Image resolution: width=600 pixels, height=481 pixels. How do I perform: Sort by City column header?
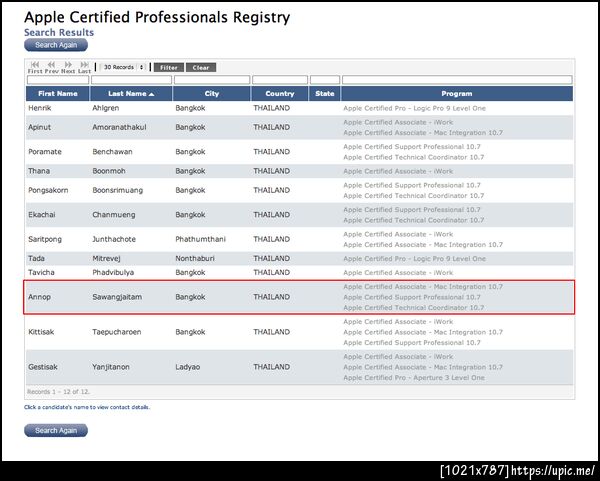point(212,94)
